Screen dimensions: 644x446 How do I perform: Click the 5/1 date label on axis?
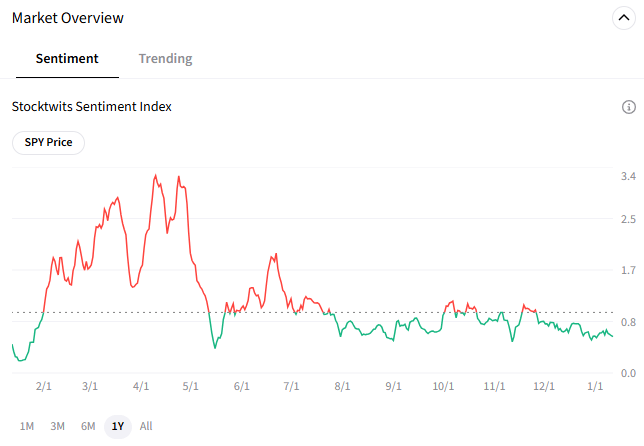(x=191, y=386)
